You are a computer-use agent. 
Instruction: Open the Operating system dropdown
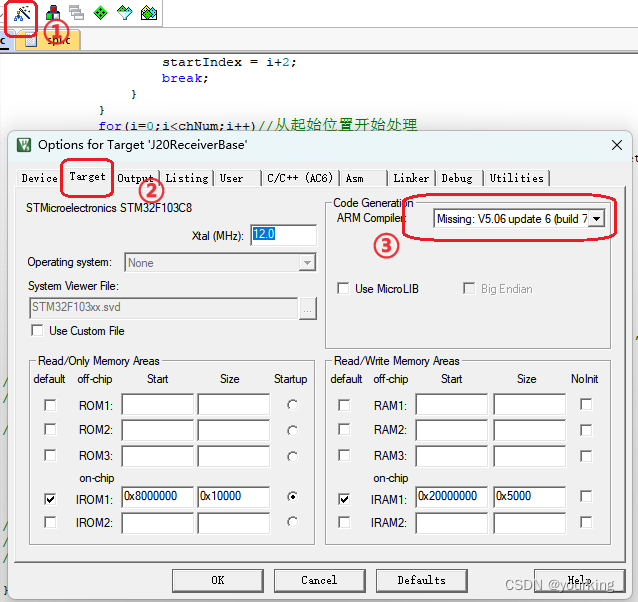(220, 263)
